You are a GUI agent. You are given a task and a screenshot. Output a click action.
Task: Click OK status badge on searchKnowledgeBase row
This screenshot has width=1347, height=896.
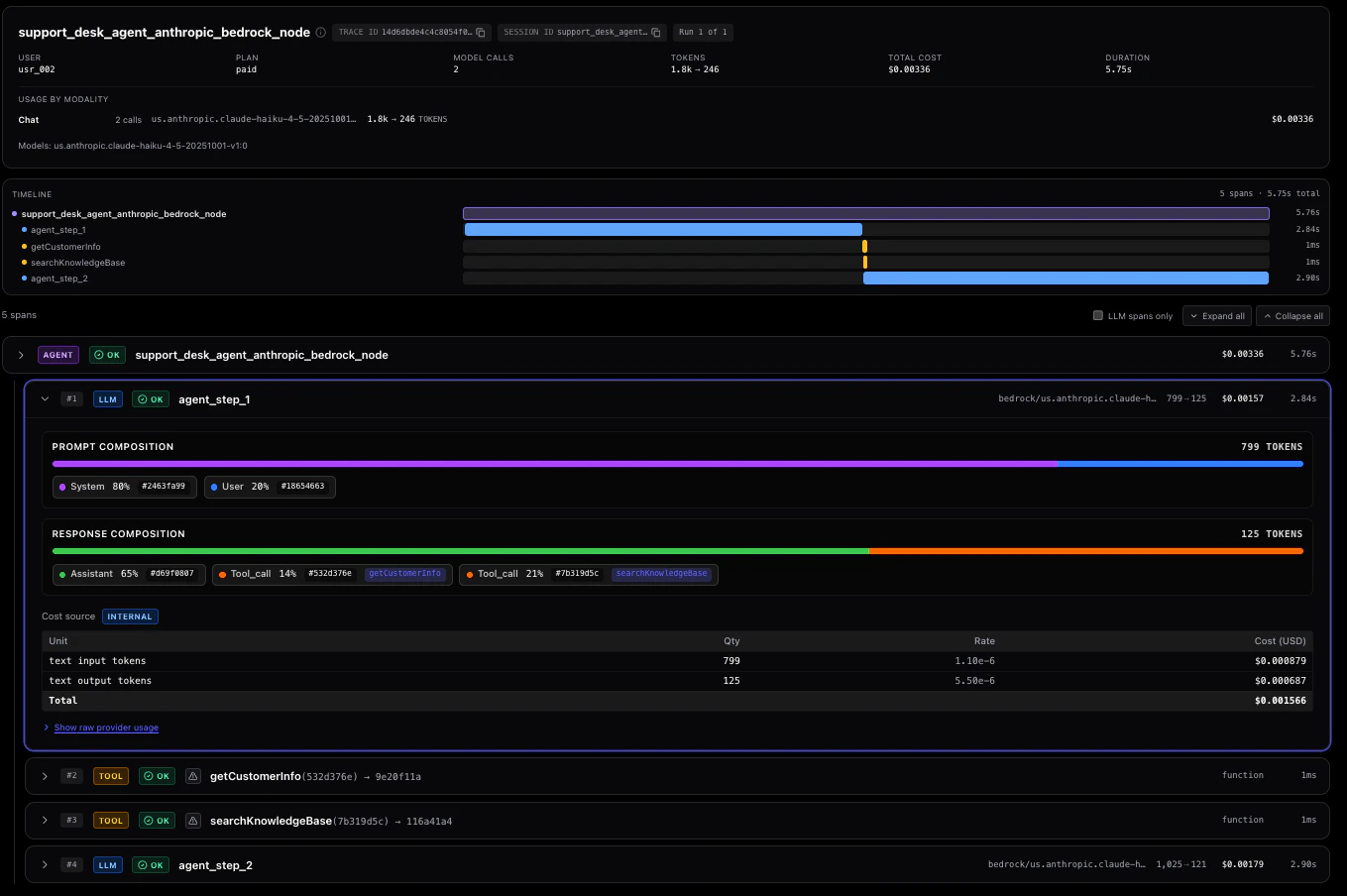[157, 821]
